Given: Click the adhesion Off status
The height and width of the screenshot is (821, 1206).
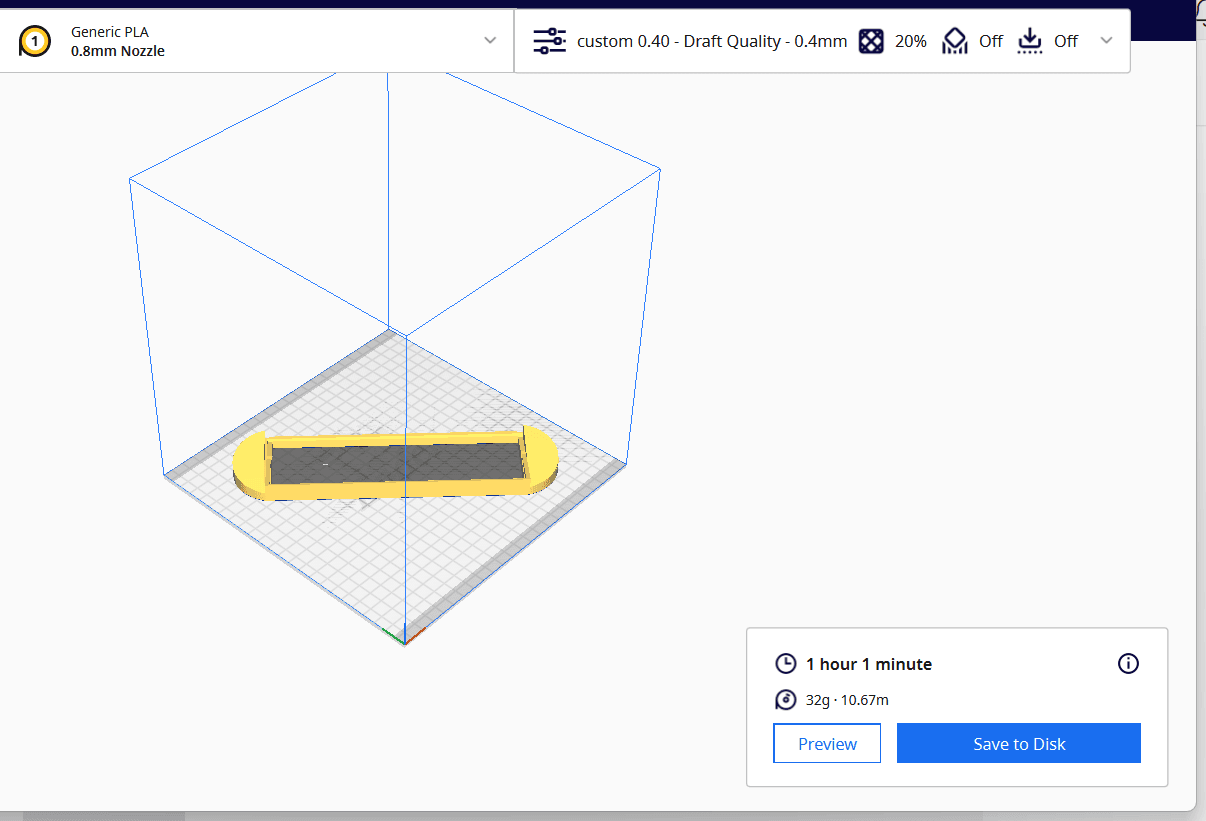Looking at the screenshot, I should pyautogui.click(x=1066, y=41).
